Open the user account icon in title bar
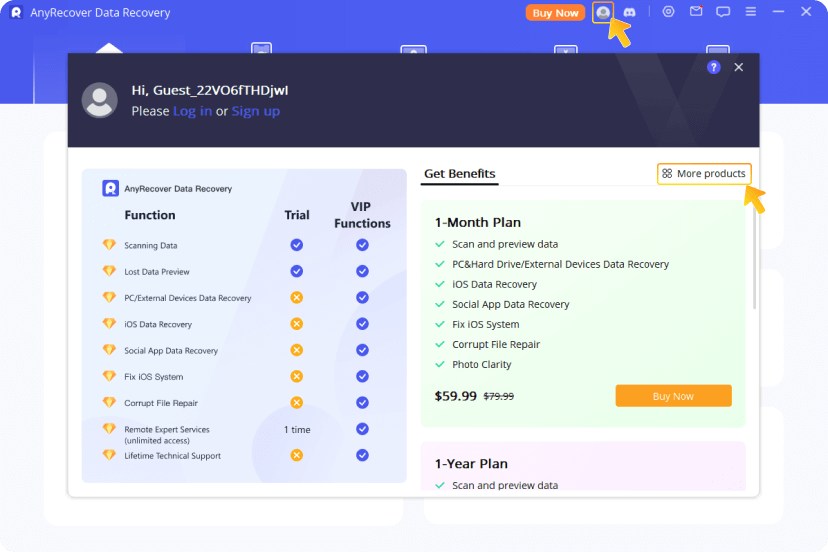The height and width of the screenshot is (552, 828). click(x=603, y=12)
